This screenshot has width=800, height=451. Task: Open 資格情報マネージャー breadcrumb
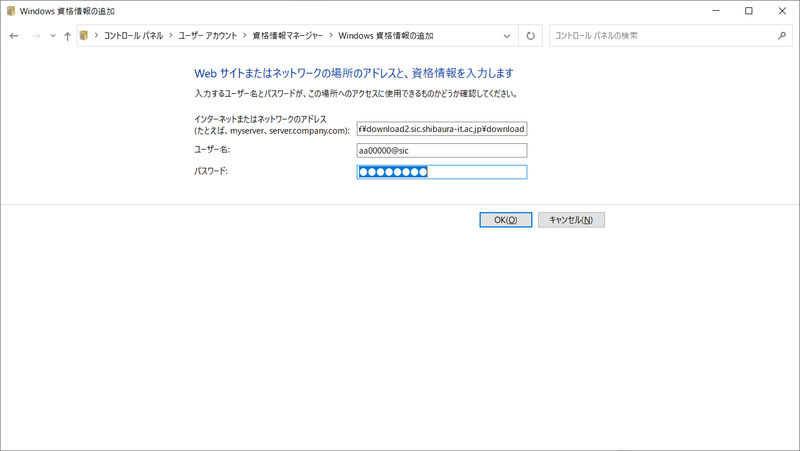click(288, 36)
